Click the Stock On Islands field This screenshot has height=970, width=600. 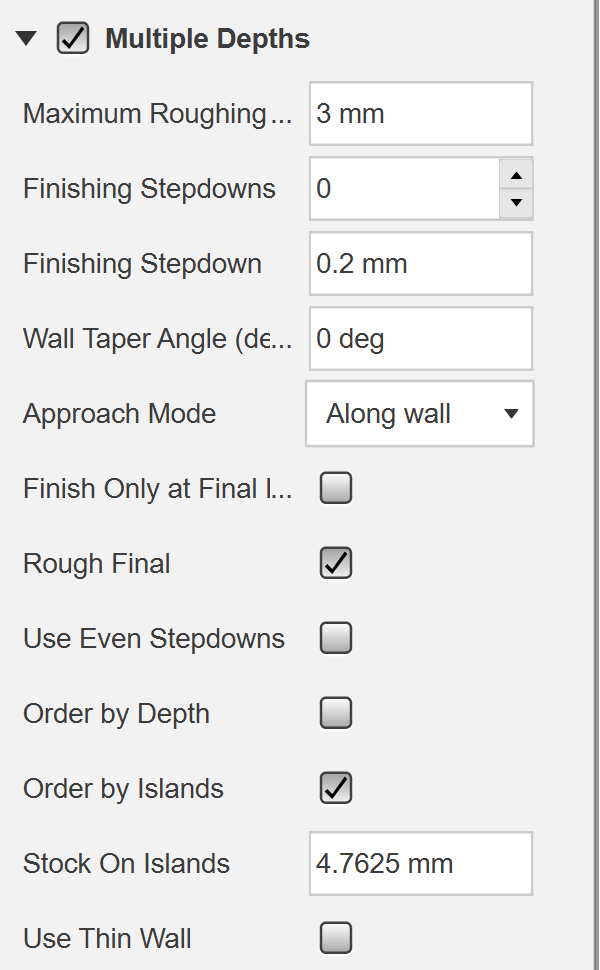tap(420, 864)
